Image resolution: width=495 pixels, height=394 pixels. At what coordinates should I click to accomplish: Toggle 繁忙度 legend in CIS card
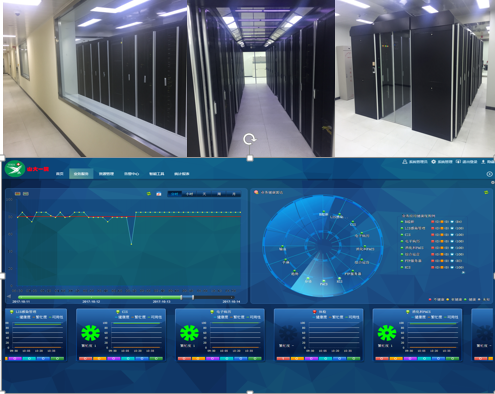pos(139,317)
